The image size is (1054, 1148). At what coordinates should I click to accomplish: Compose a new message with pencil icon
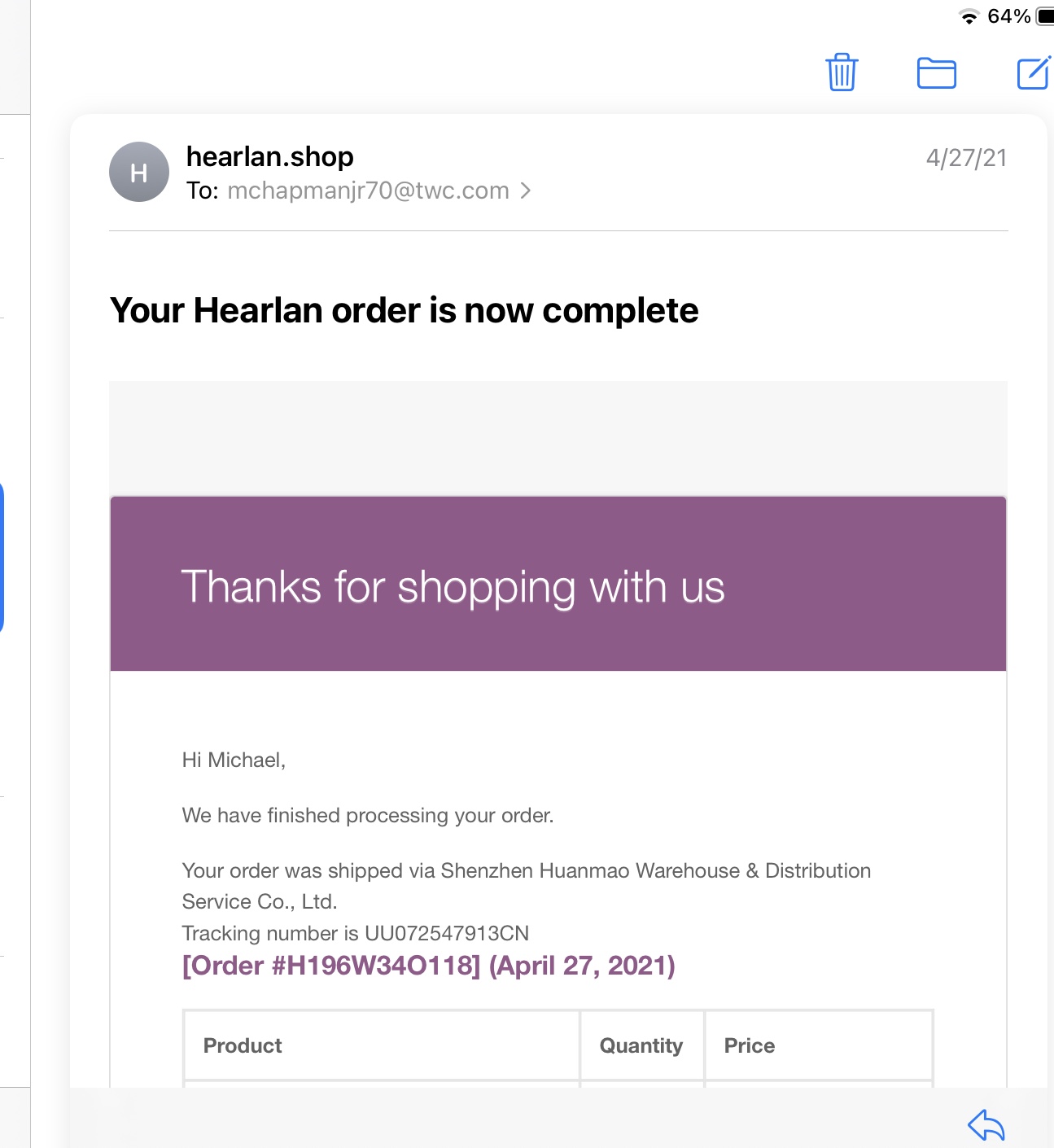1034,72
